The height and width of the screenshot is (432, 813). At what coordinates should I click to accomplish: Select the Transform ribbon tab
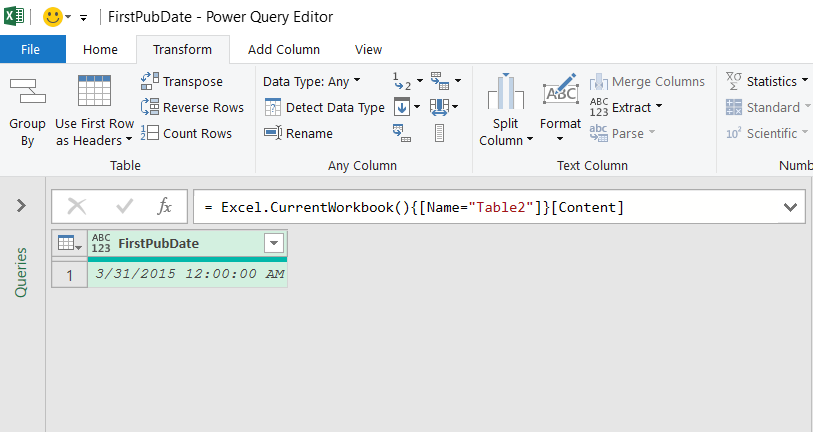(183, 49)
